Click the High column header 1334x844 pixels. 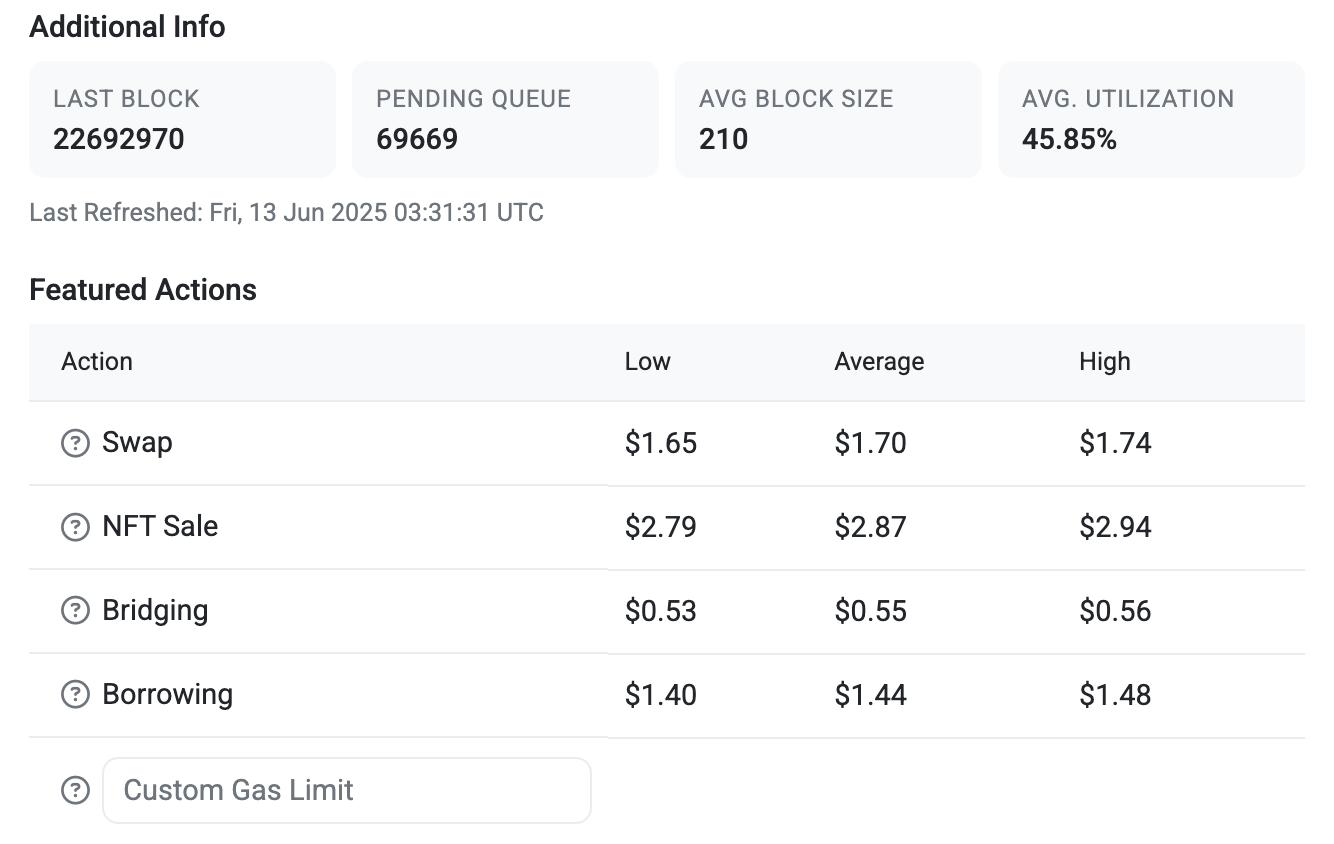1105,362
